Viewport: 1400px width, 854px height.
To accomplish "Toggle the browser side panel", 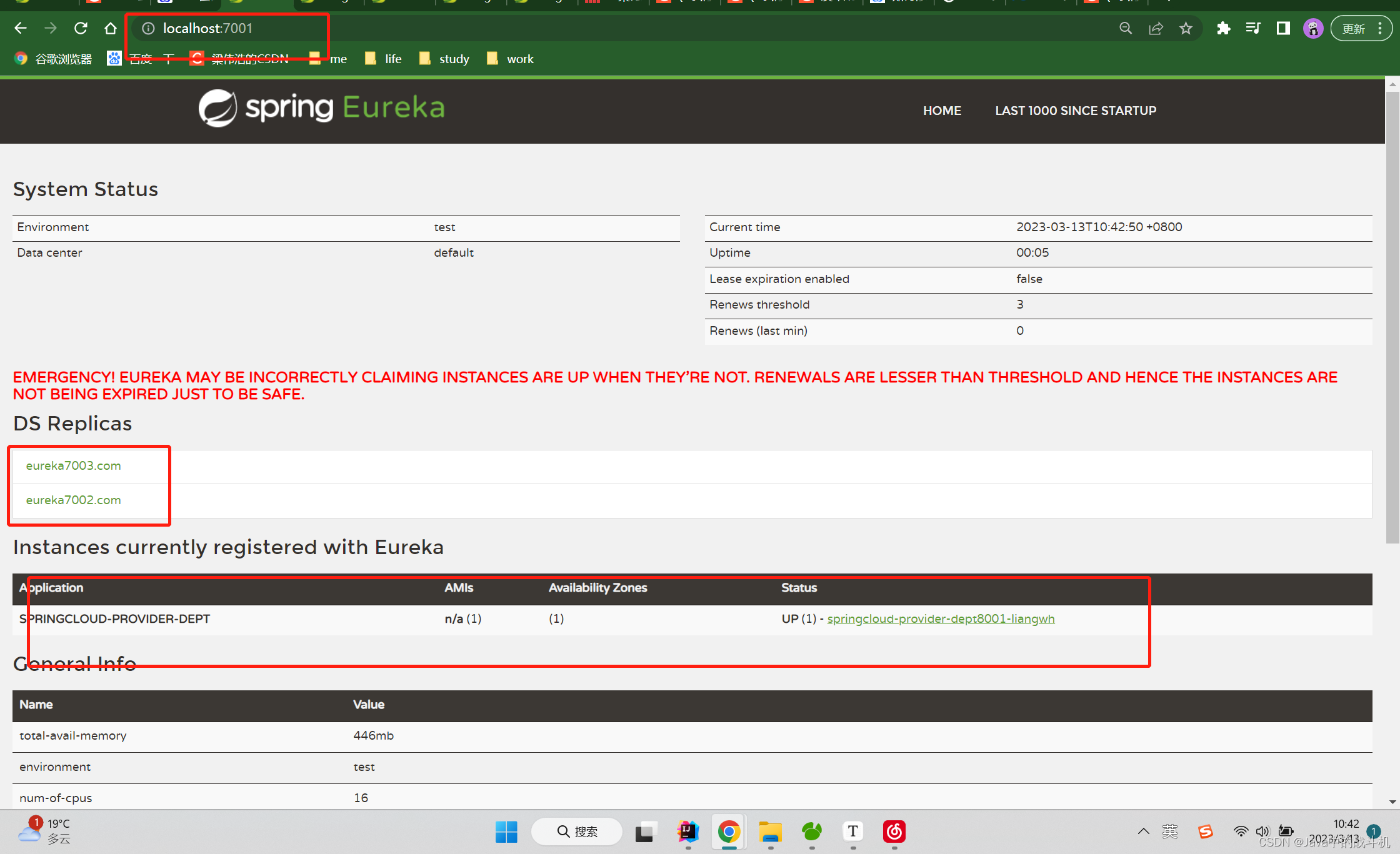I will point(1283,28).
